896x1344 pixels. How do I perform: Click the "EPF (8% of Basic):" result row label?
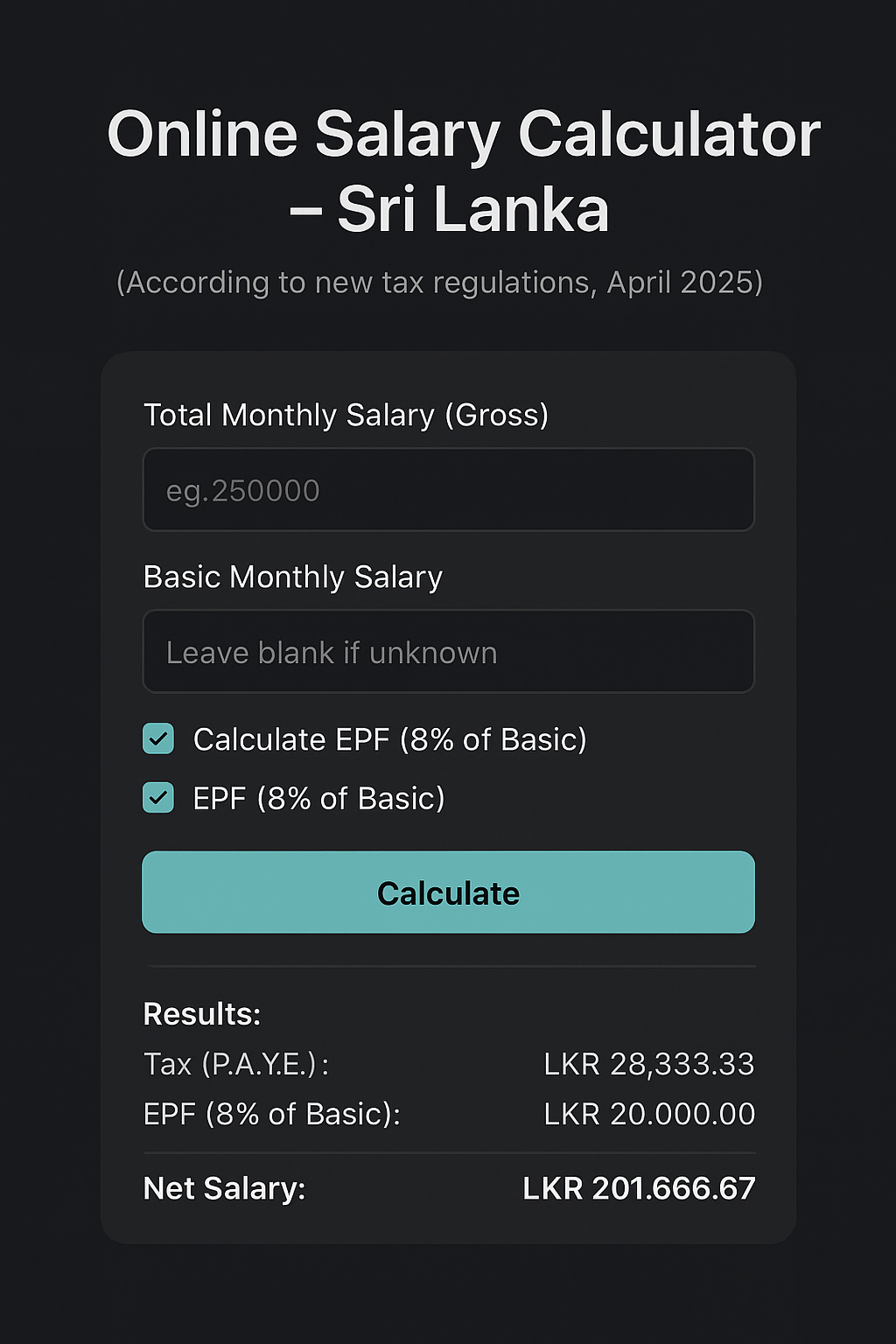tap(271, 1114)
